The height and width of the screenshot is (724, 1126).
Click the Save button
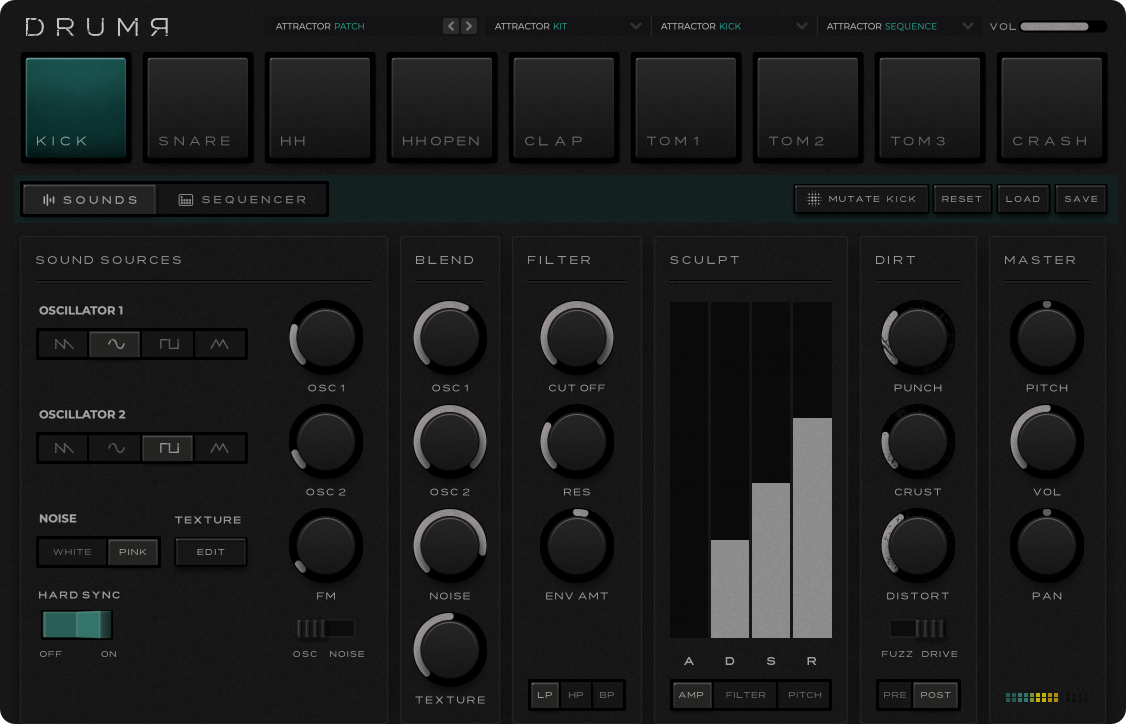tap(1081, 199)
